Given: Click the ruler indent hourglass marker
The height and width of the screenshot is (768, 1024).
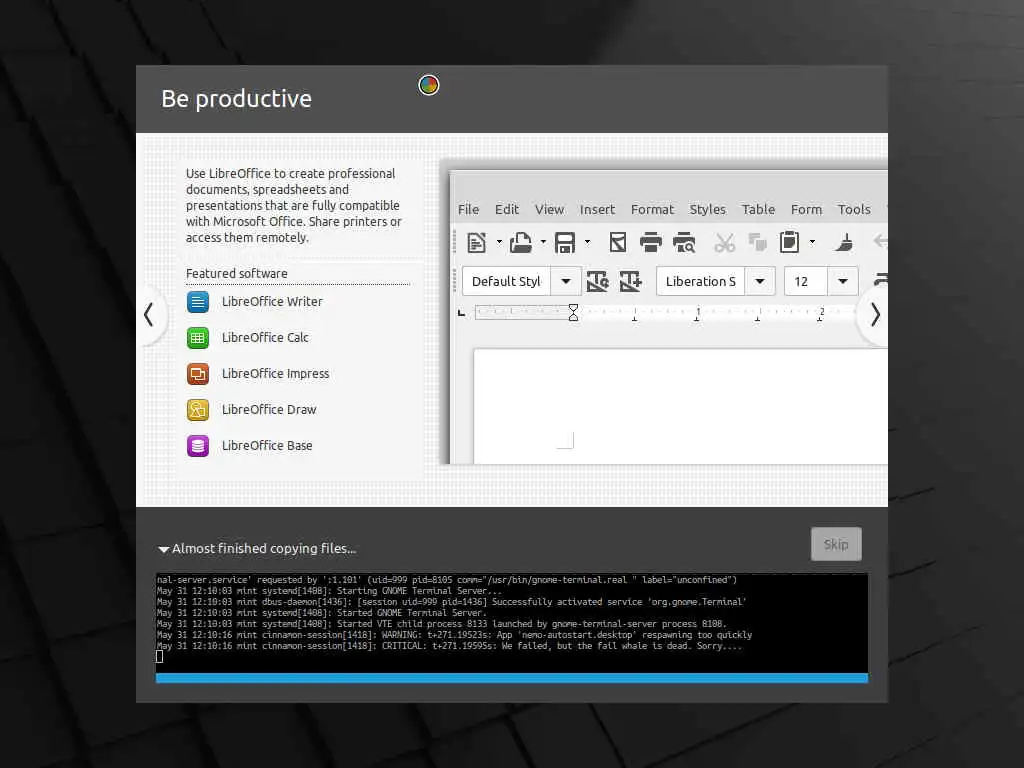Looking at the screenshot, I should tap(573, 313).
